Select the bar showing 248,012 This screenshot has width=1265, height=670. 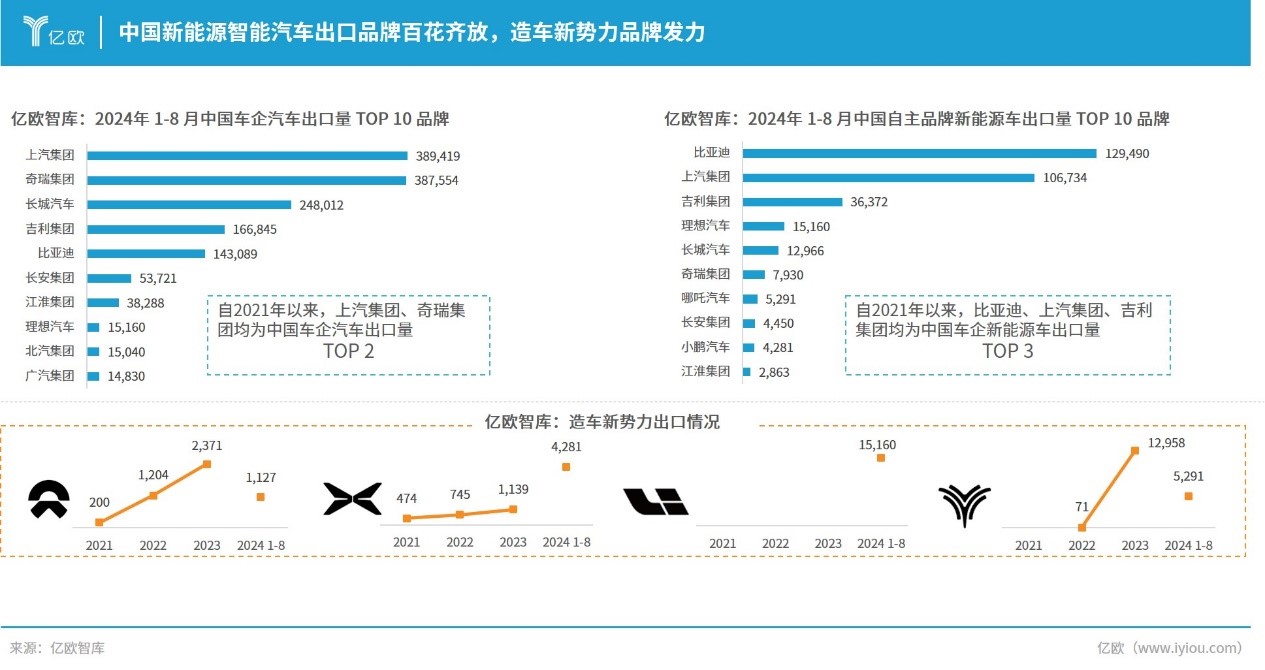(189, 205)
